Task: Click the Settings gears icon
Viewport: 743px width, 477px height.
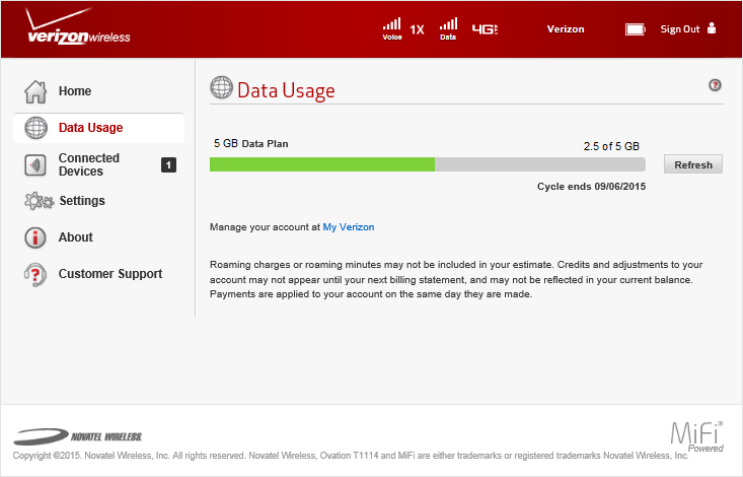Action: pos(39,201)
